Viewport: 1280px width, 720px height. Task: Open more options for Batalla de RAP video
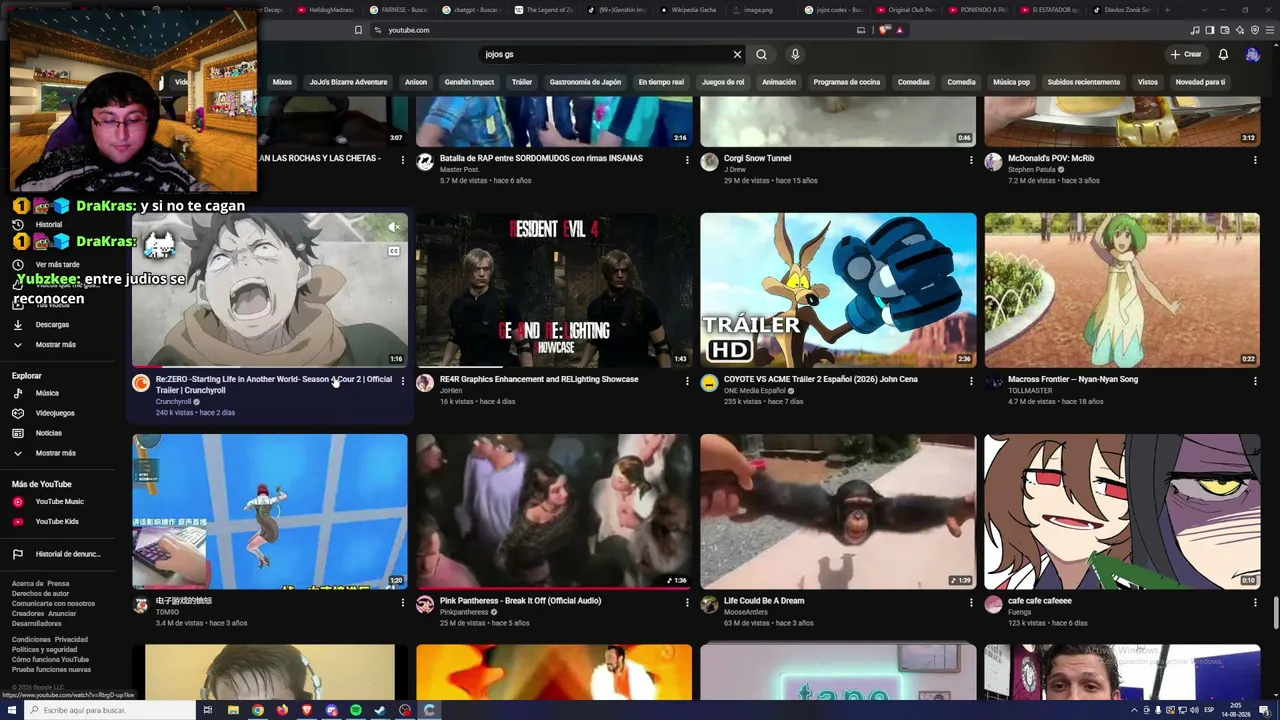point(687,159)
